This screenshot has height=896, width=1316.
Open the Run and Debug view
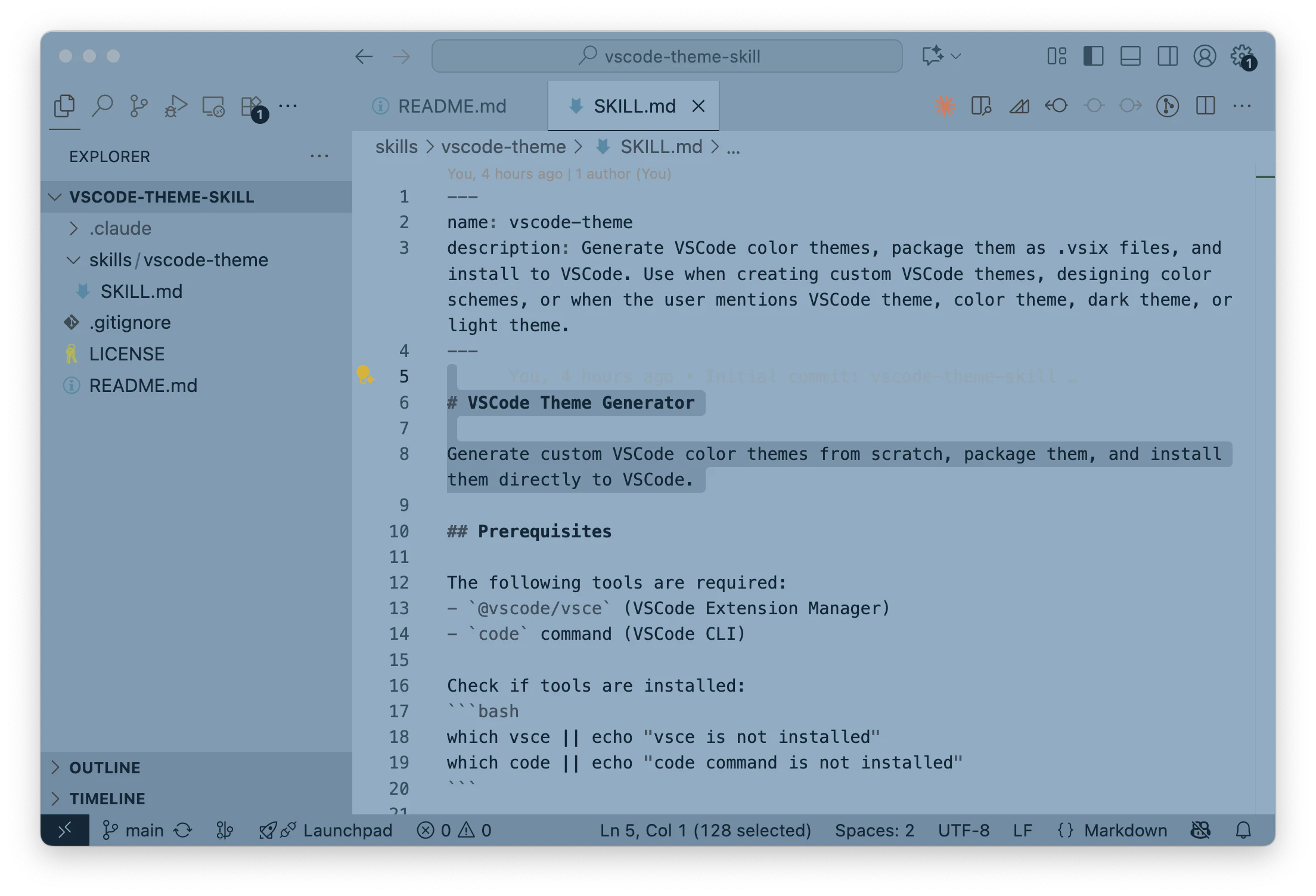point(176,106)
